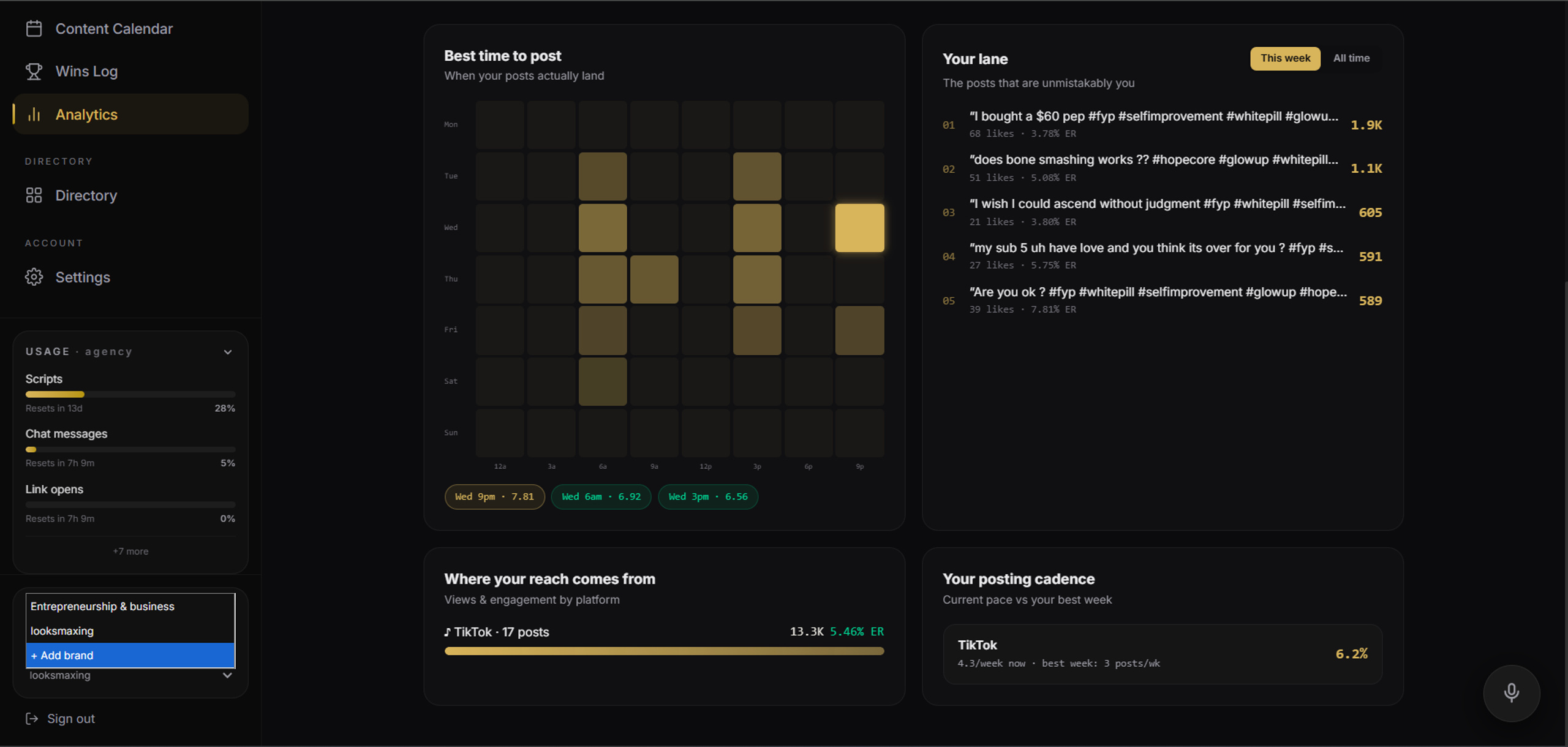This screenshot has height=747, width=1568.
Task: Open post 04 "my sub 5 uh have love"
Action: [1162, 256]
